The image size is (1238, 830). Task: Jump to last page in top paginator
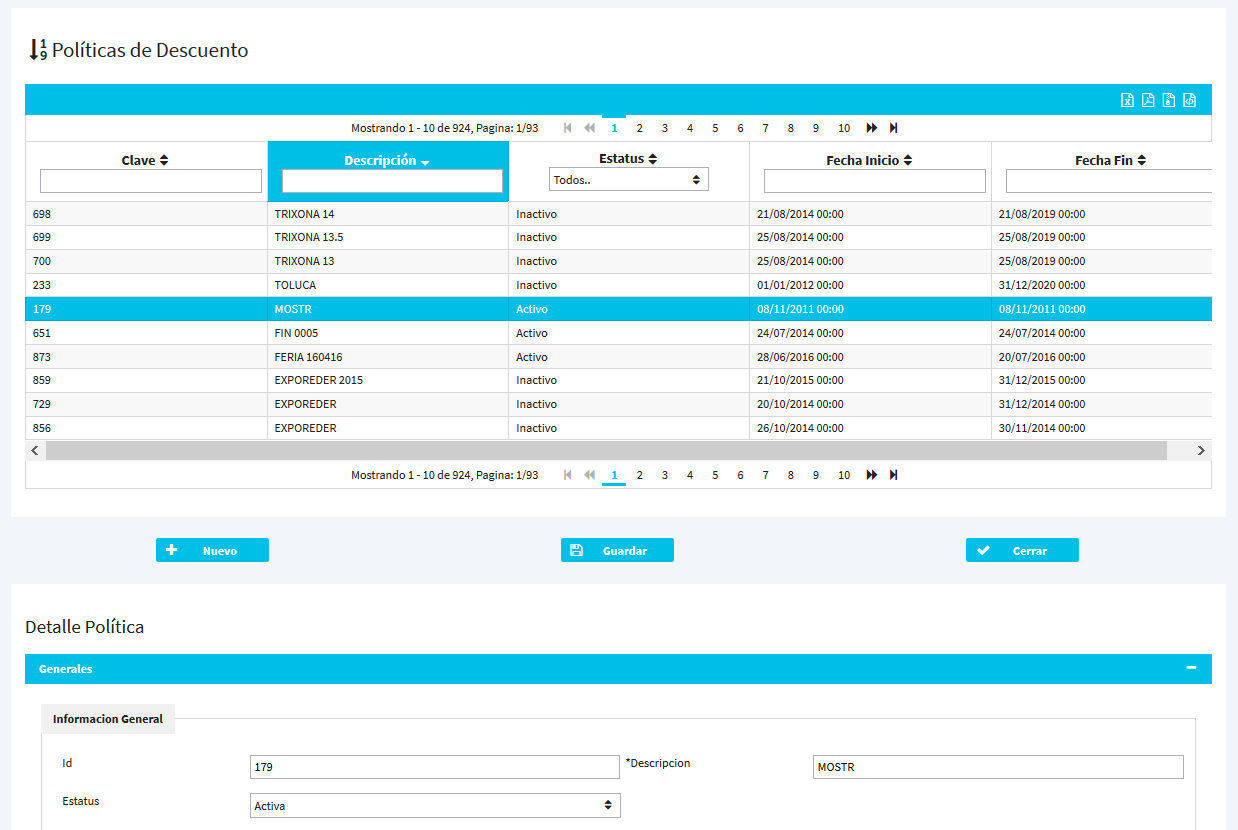click(x=894, y=128)
